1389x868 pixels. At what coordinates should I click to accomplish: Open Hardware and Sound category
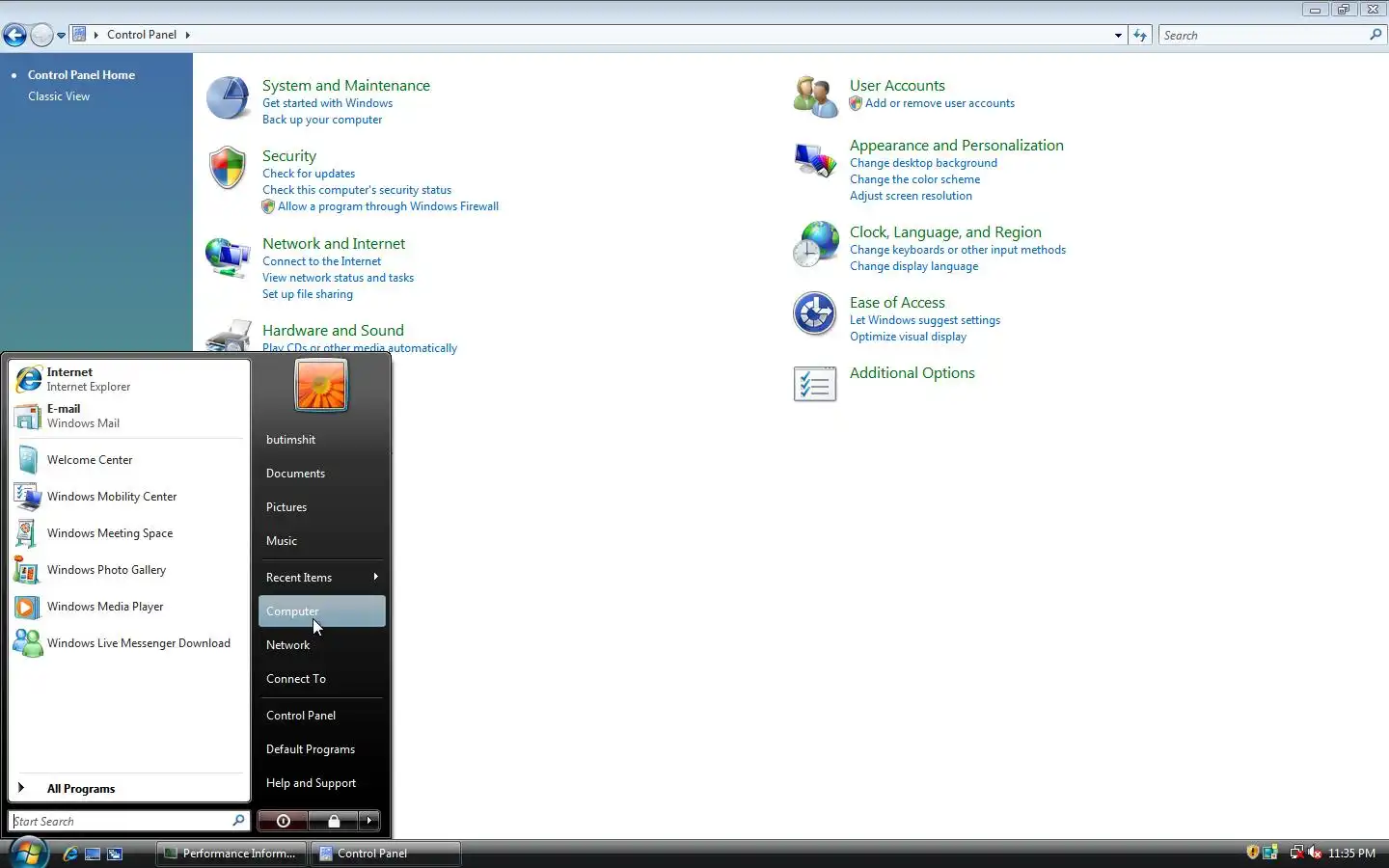point(333,331)
